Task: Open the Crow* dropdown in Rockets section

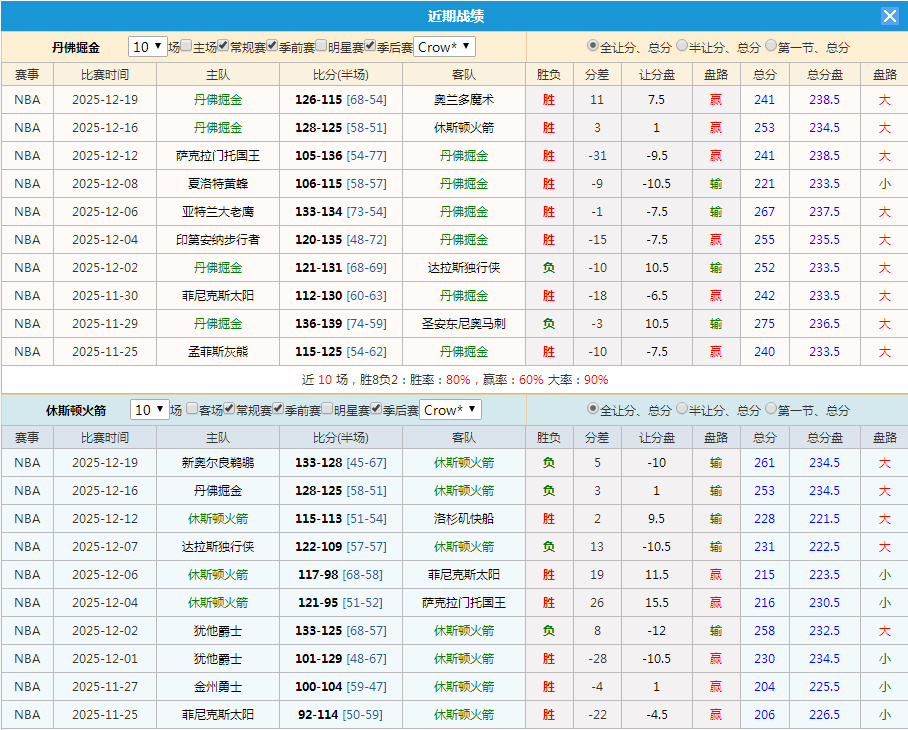Action: (x=449, y=410)
